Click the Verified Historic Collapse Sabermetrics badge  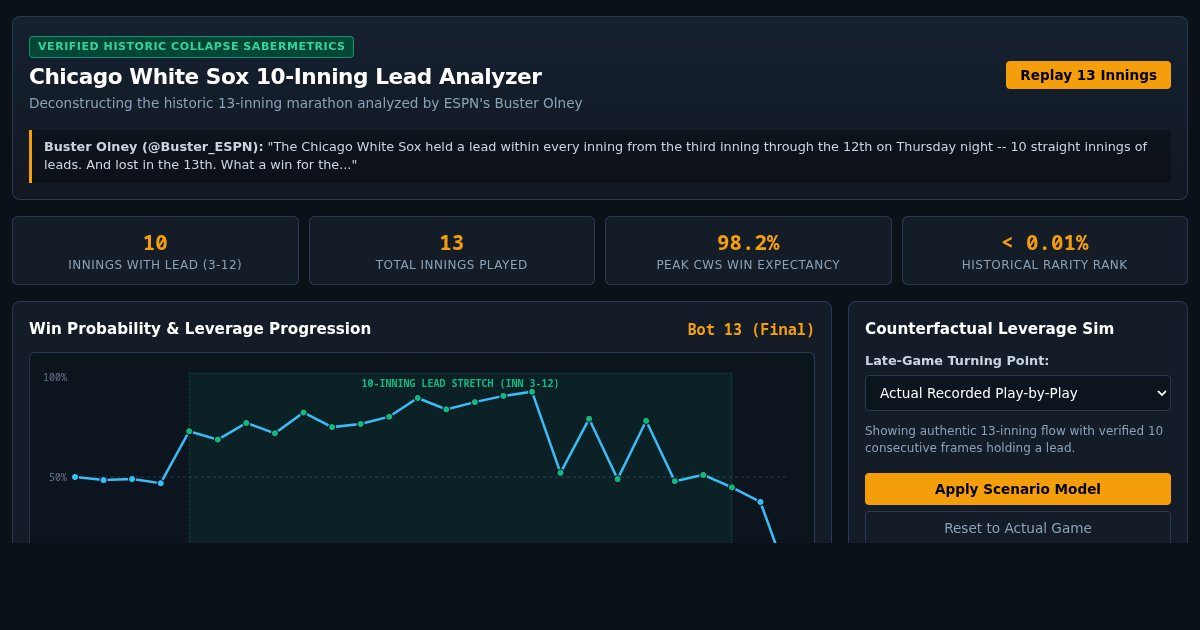tap(191, 47)
